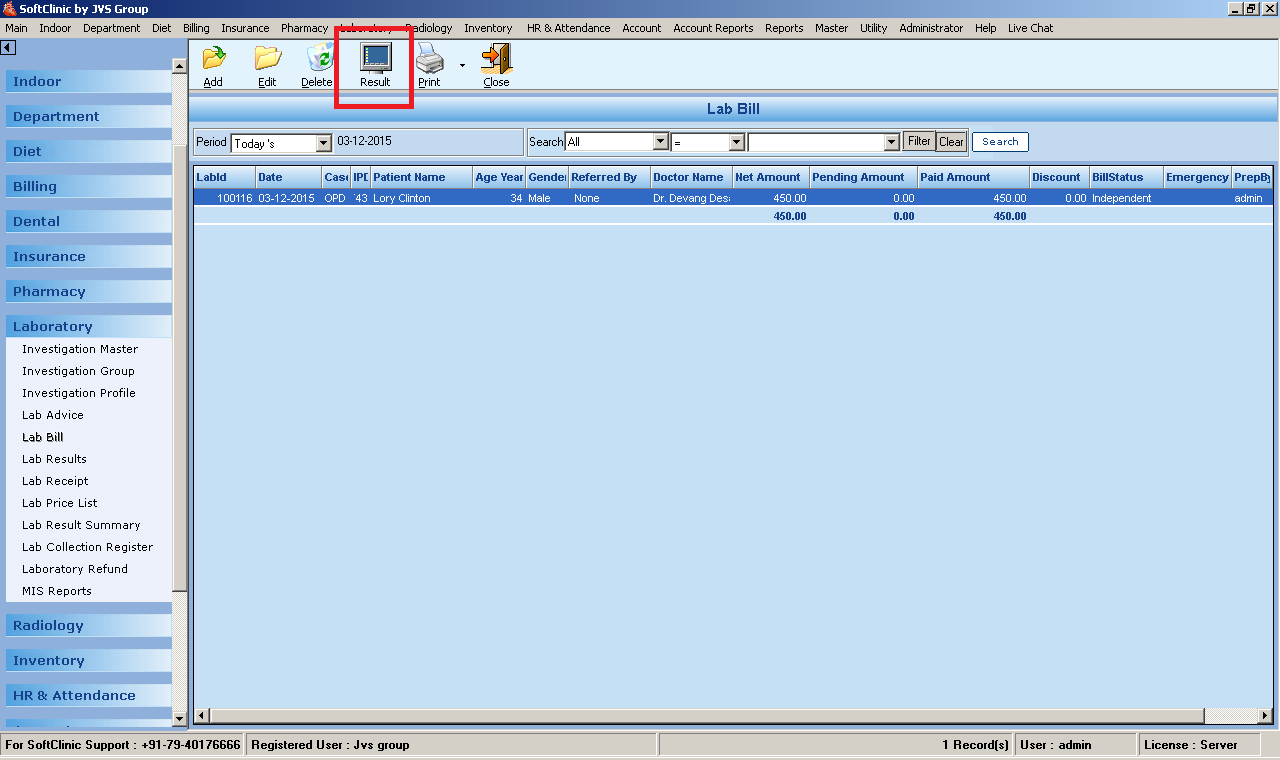The width and height of the screenshot is (1280, 760).
Task: Collapse sidebar using left arrow icon
Action: click(x=8, y=47)
